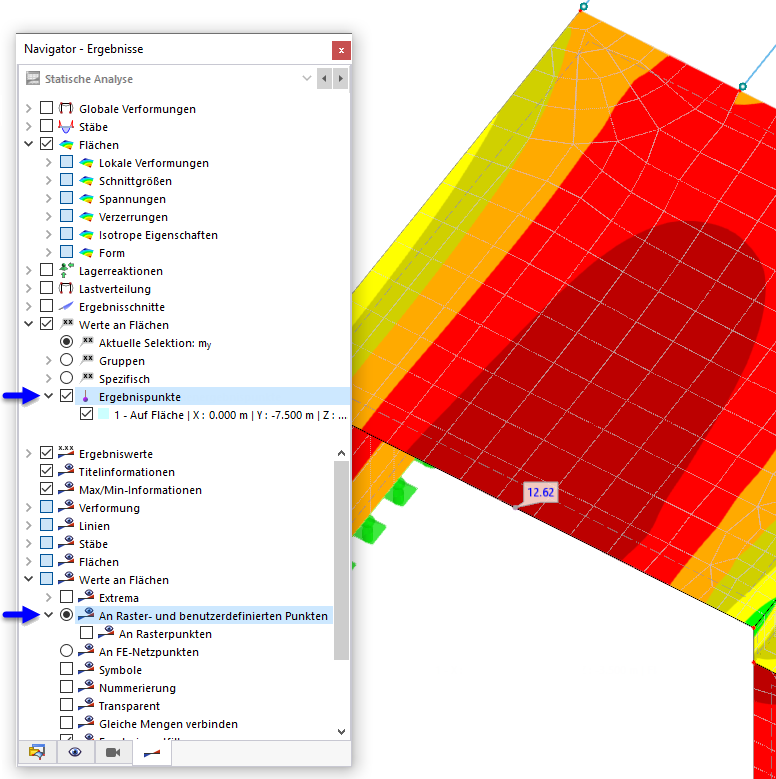776x779 pixels.
Task: Select the An FE-Netzpunkten radio option
Action: pyautogui.click(x=67, y=651)
